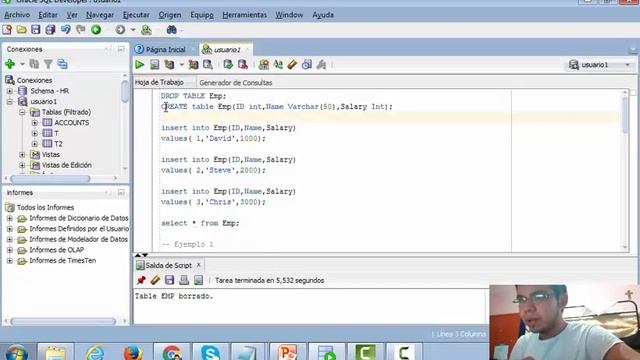Expand the Vistas node
The height and width of the screenshot is (360, 640).
[22, 154]
